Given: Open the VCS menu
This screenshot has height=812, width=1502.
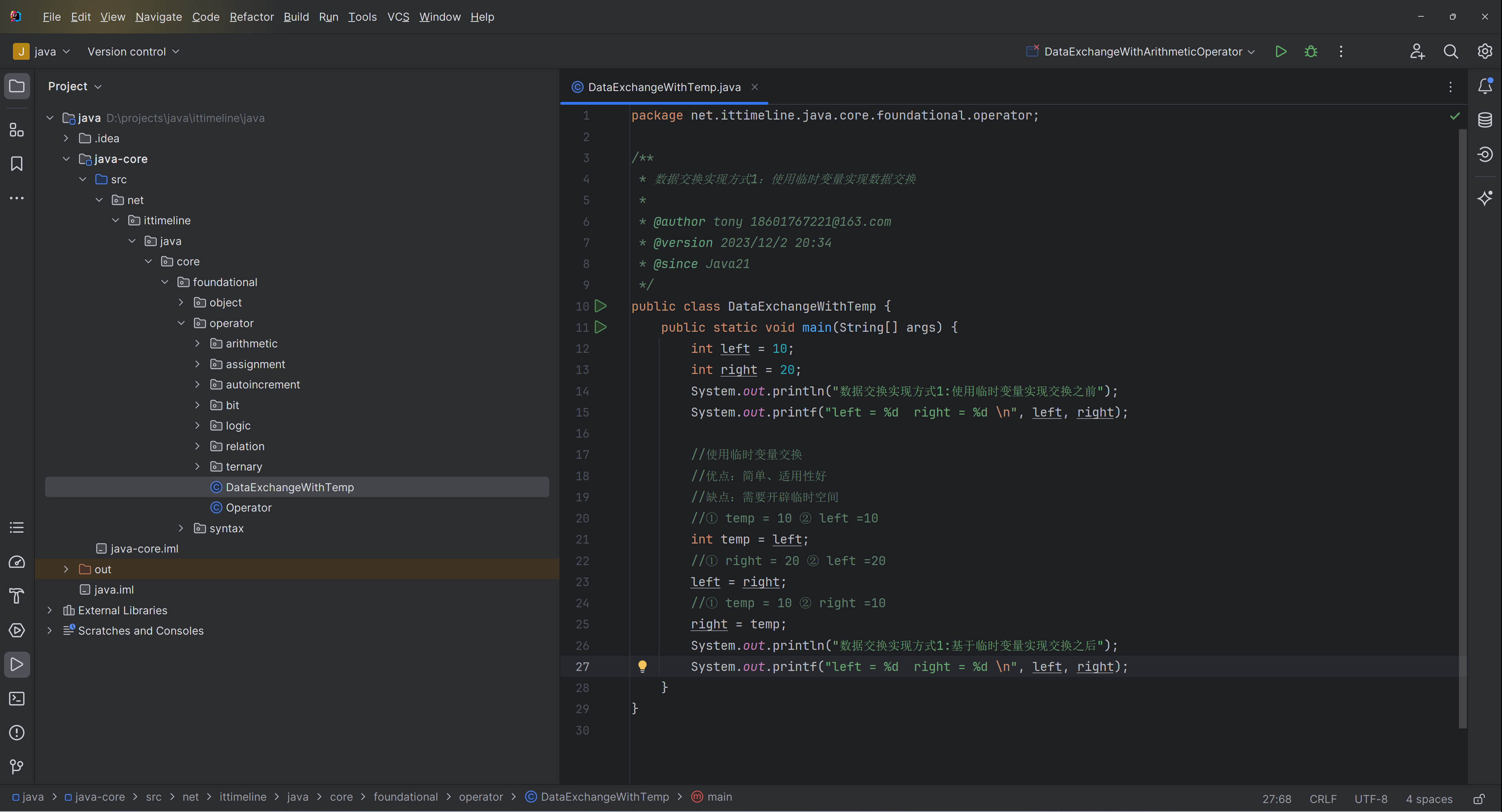Looking at the screenshot, I should tap(398, 17).
